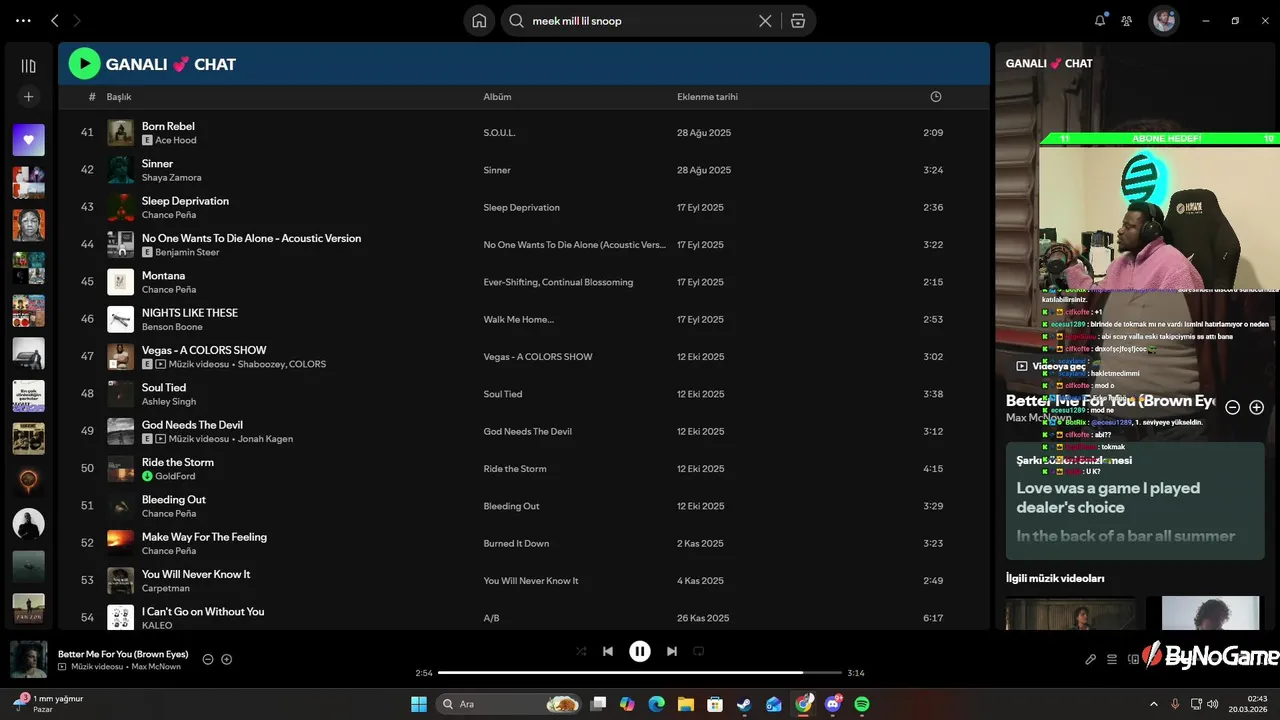Open the first related music video thumbnail
The height and width of the screenshot is (720, 1280).
pyautogui.click(x=1070, y=613)
